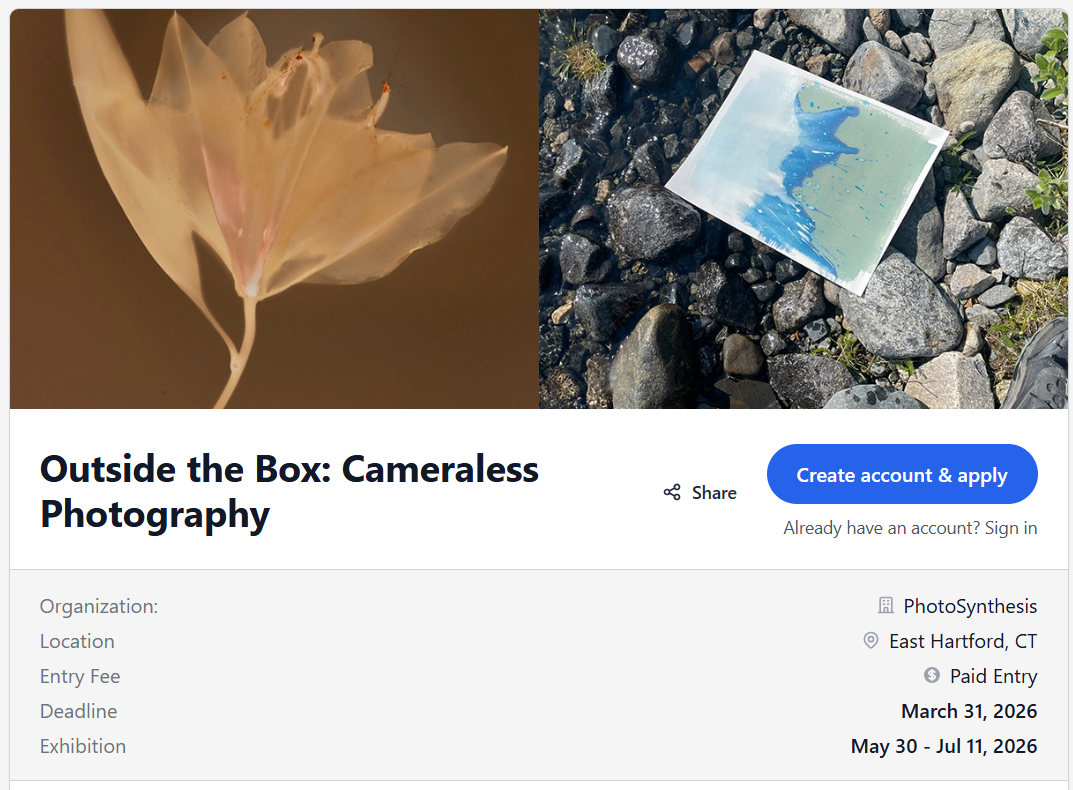Open the flower photogram image
The height and width of the screenshot is (790, 1073).
(275, 209)
